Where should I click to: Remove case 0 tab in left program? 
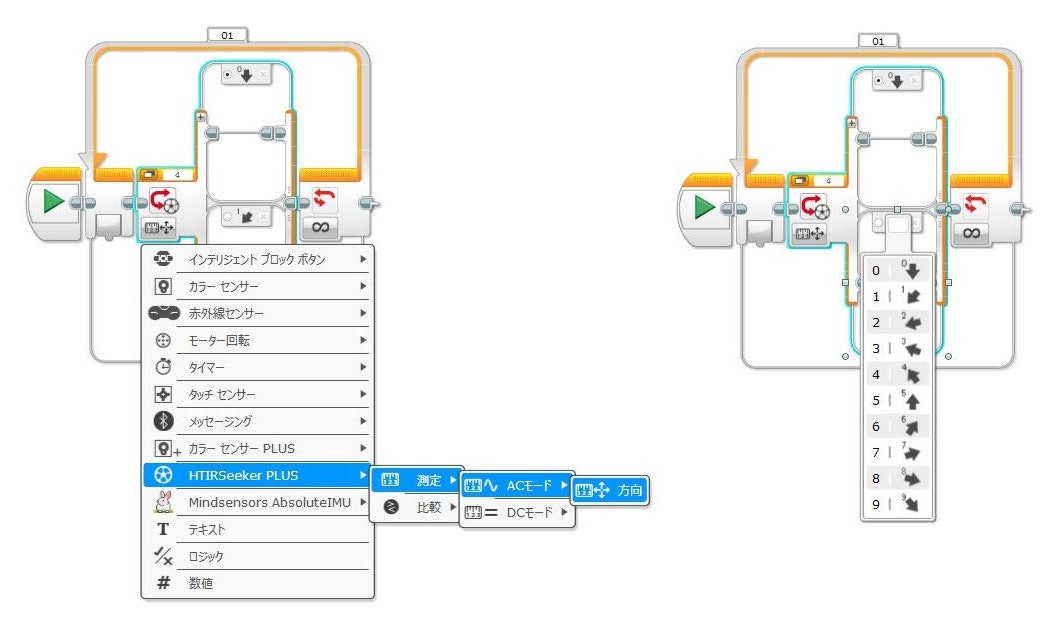tap(263, 74)
